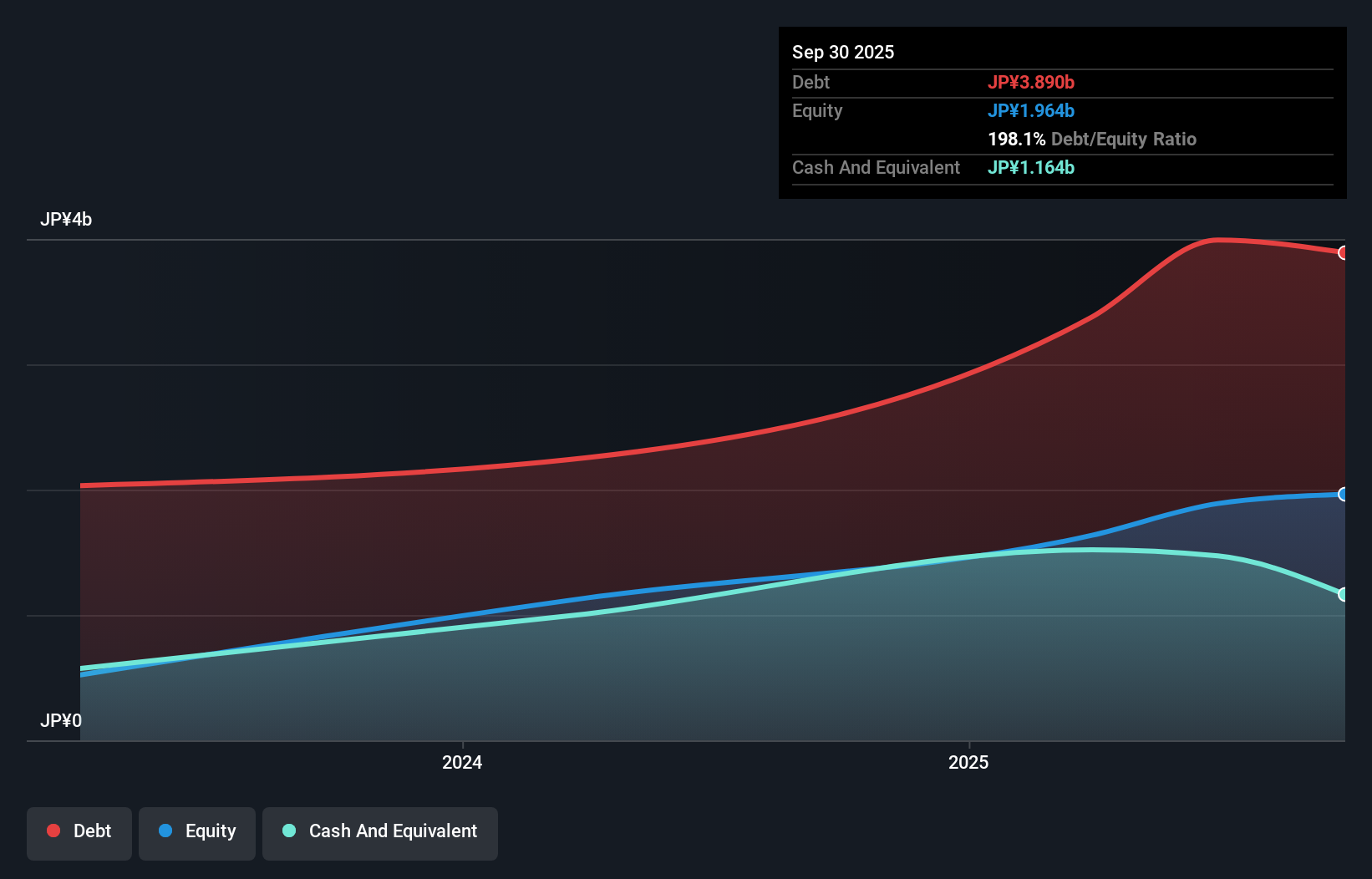Screen dimensions: 1372x879
Task: Select the Equity endpoint marker on the blue line
Action: pyautogui.click(x=1344, y=495)
